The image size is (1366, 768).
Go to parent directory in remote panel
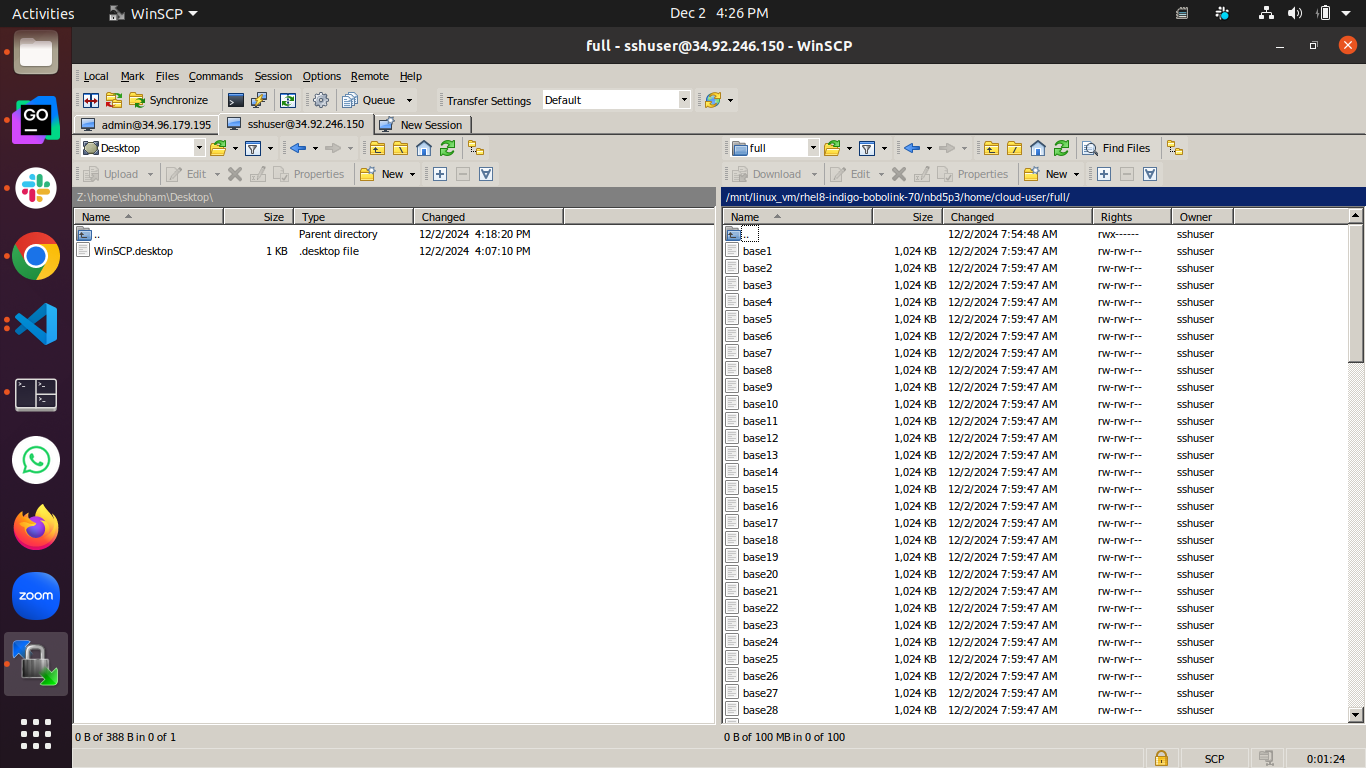[990, 148]
